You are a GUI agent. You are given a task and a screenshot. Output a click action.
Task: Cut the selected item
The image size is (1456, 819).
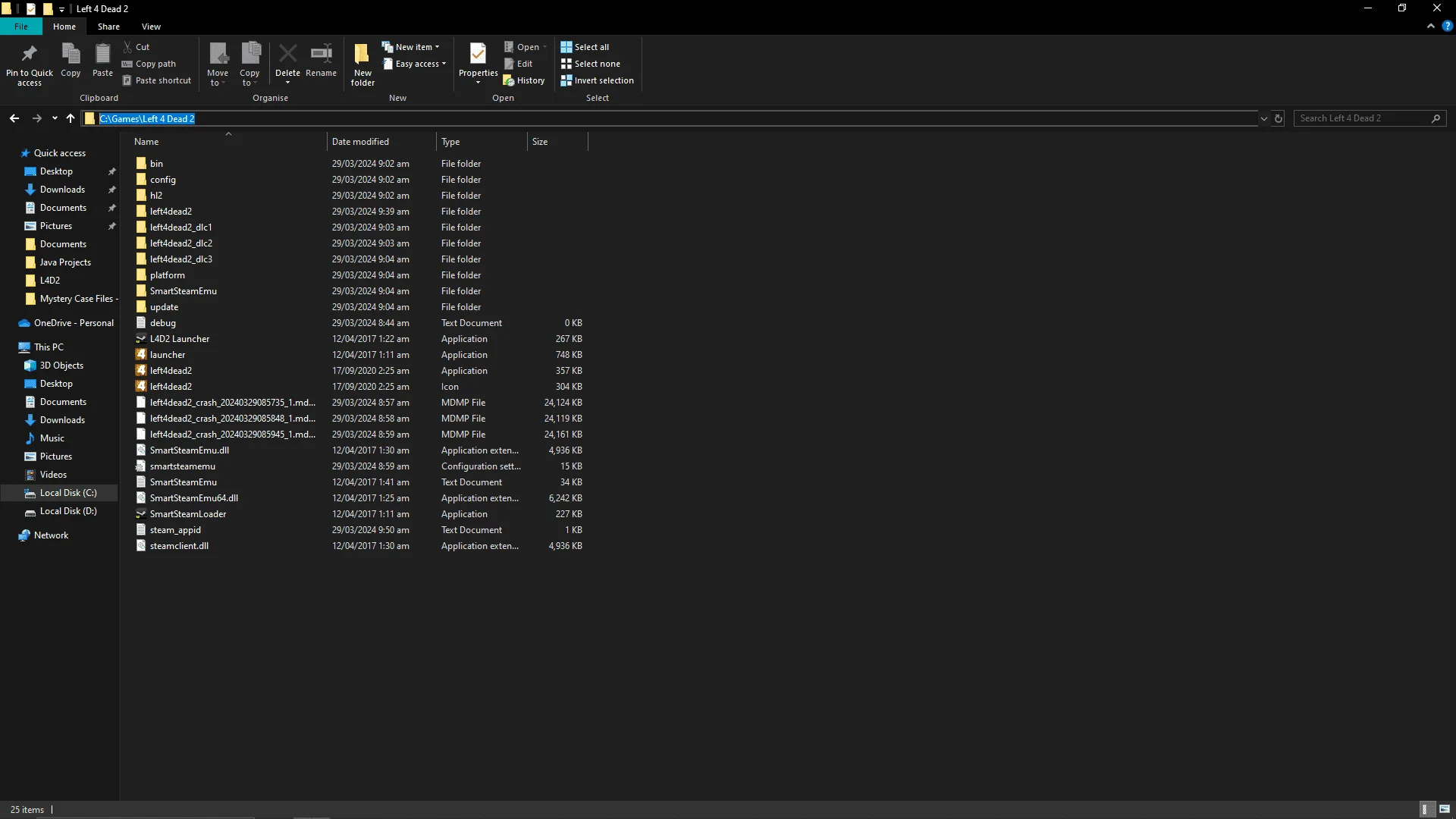tap(136, 47)
